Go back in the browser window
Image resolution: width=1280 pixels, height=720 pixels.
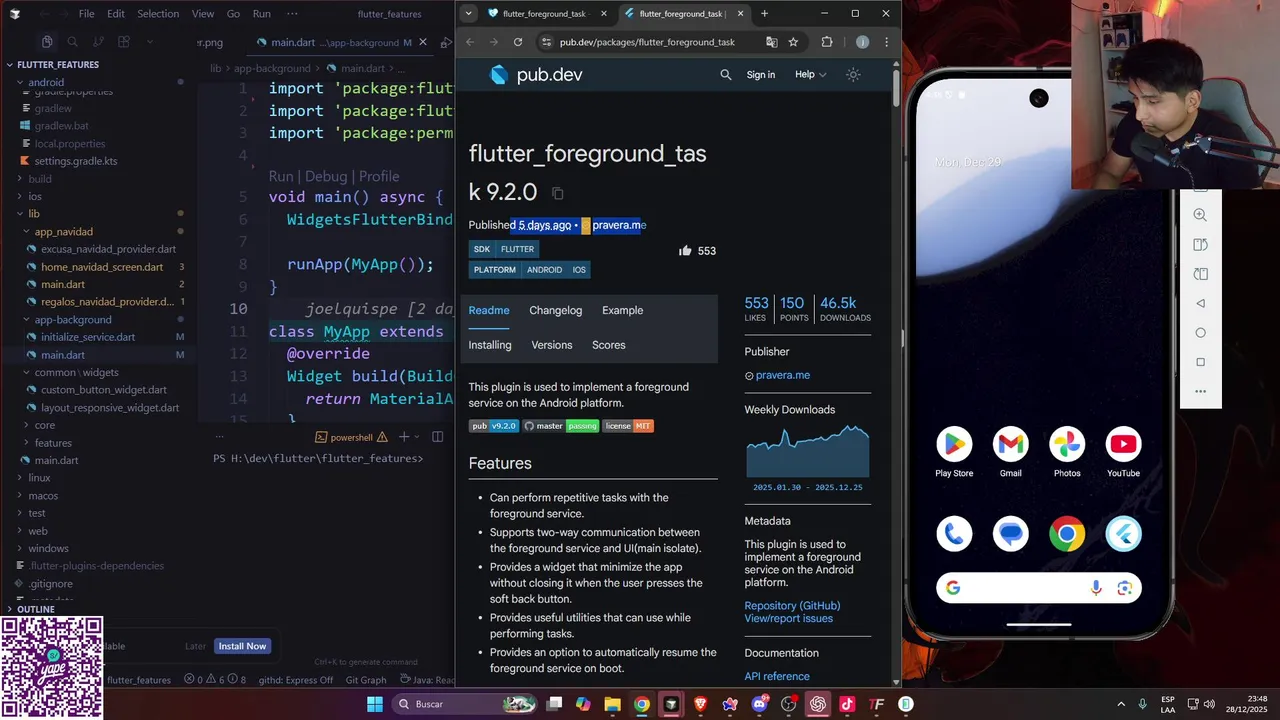(x=470, y=42)
